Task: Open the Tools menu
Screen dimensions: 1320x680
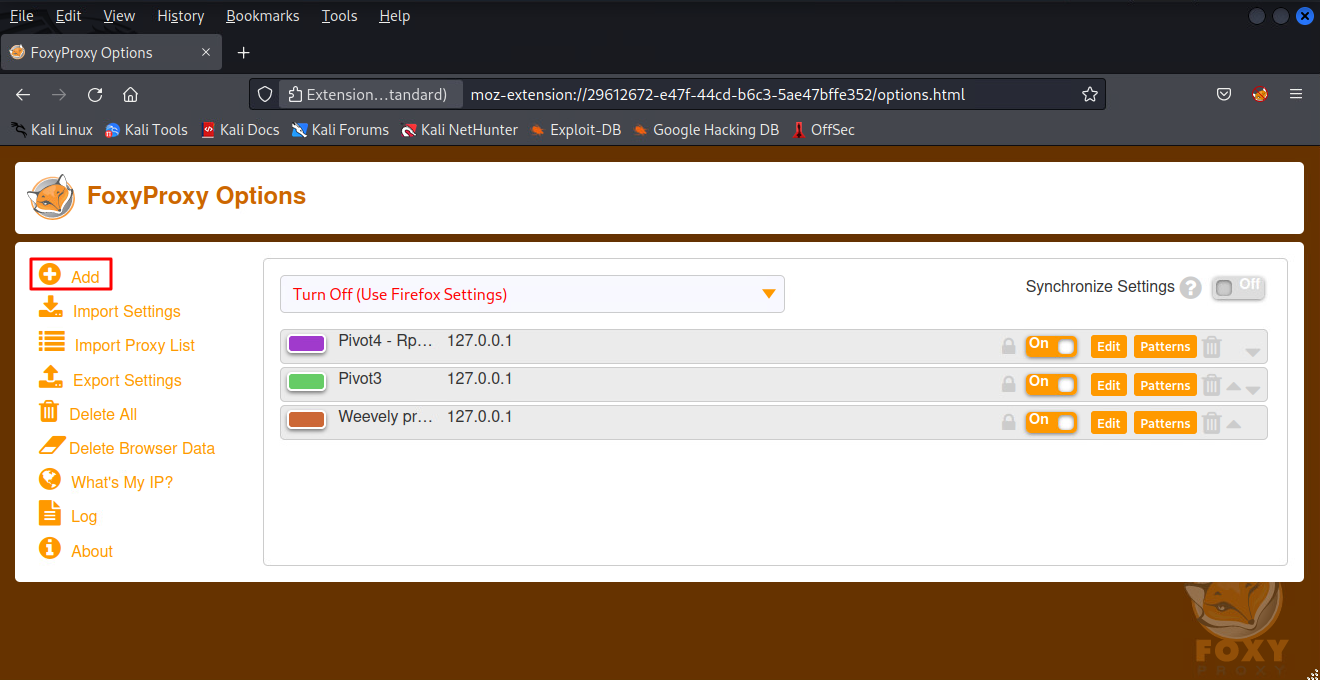Action: coord(339,16)
